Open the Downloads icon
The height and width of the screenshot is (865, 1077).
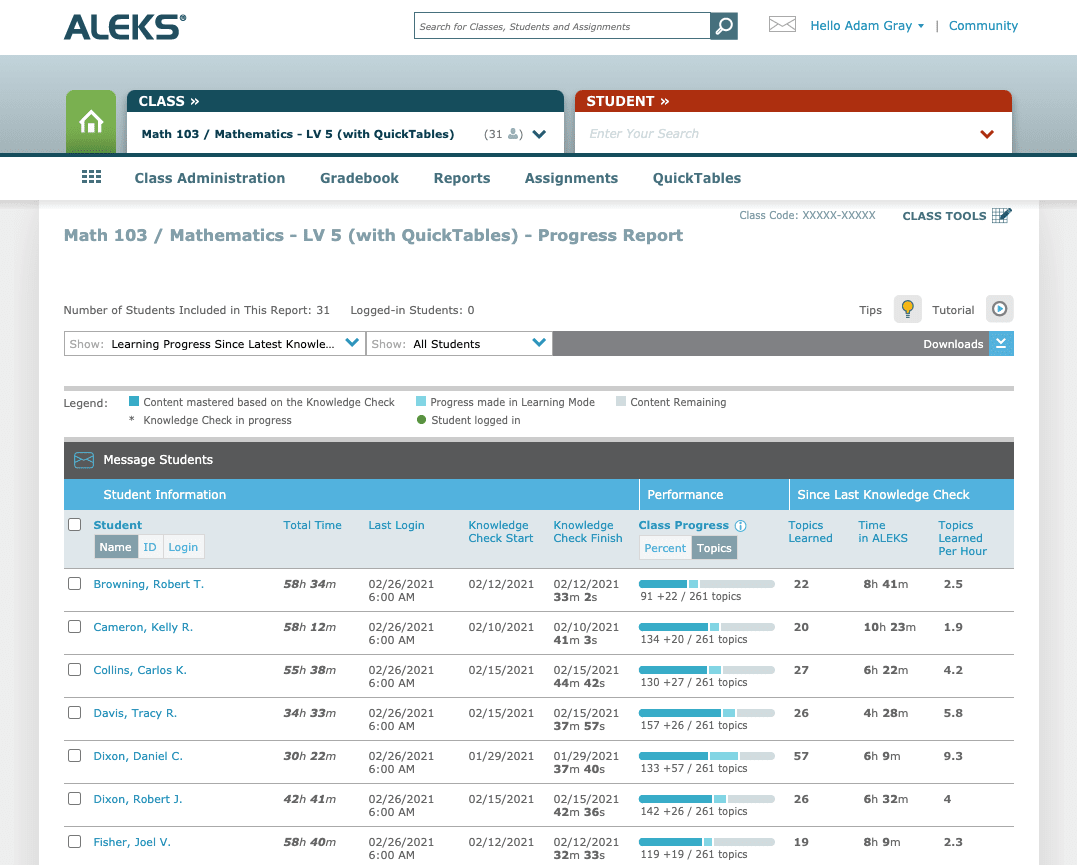(x=1000, y=343)
